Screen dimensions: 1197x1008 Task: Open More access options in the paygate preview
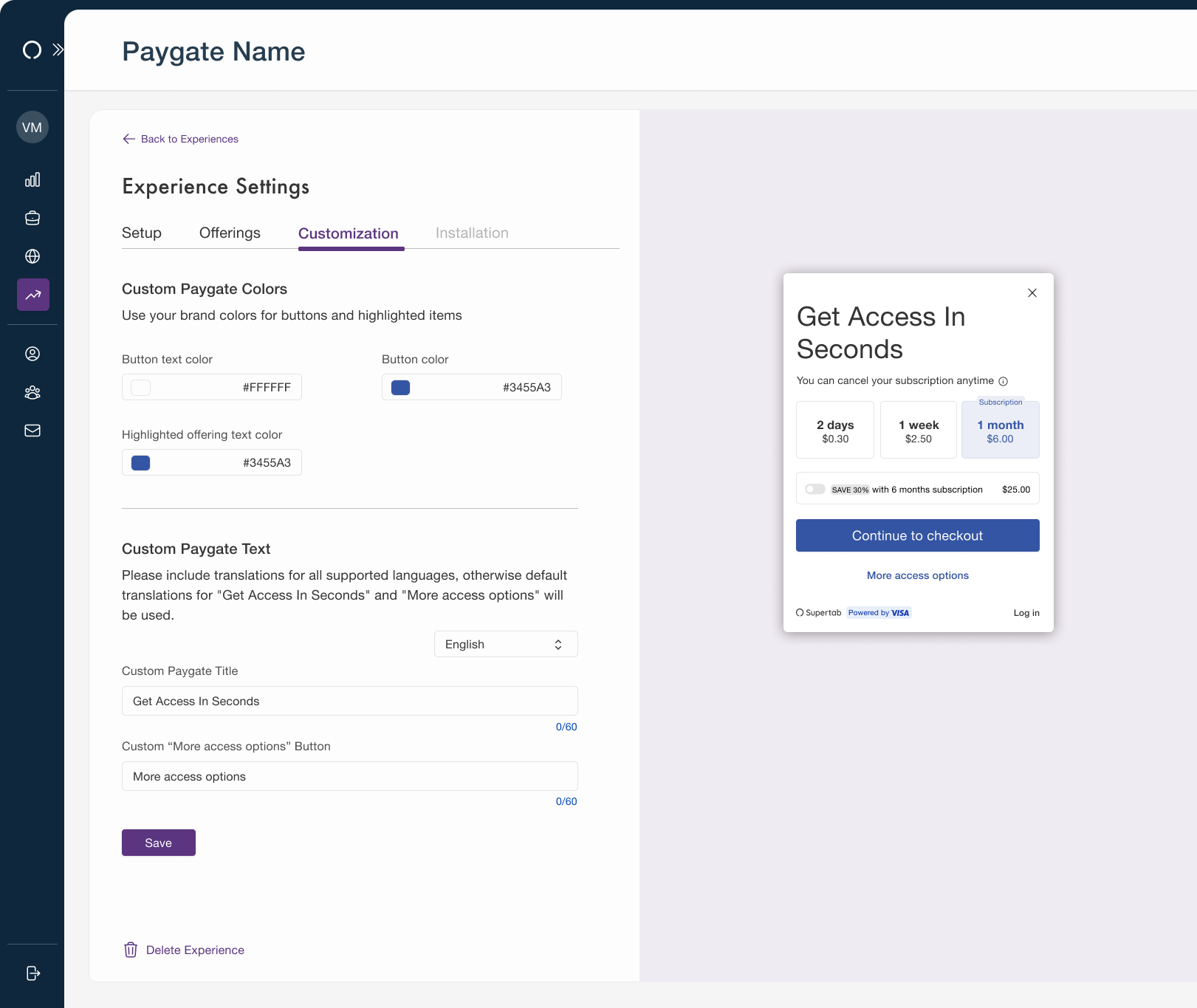pyautogui.click(x=917, y=575)
